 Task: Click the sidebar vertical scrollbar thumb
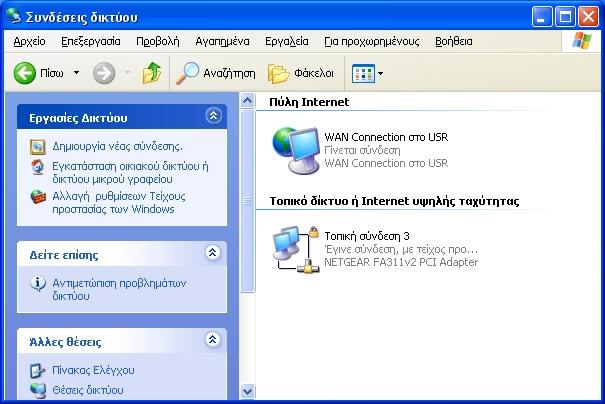[247, 201]
